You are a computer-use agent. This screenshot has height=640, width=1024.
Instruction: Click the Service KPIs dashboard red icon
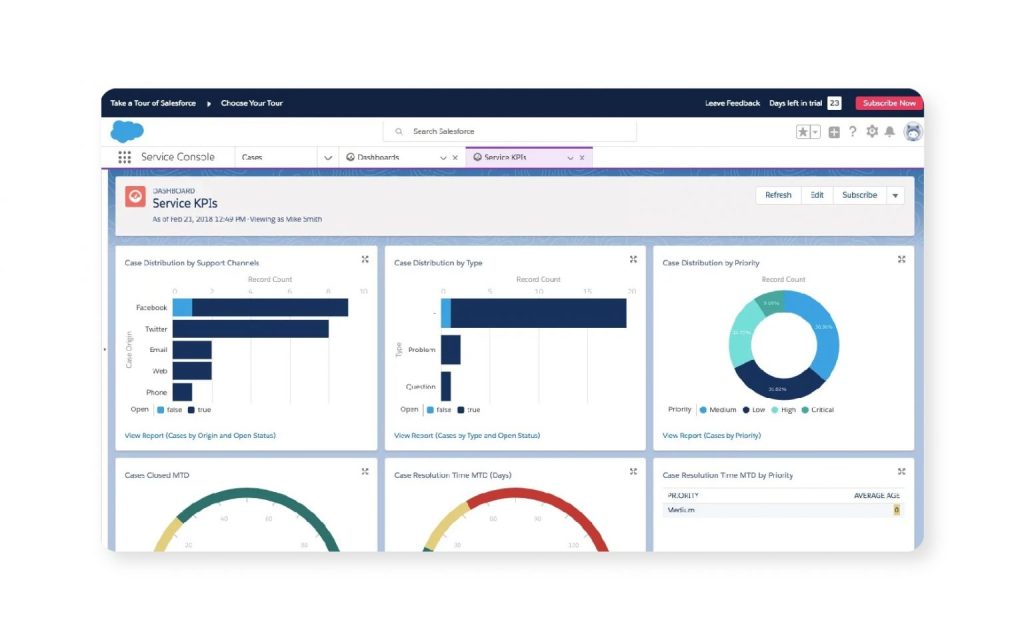tap(135, 196)
